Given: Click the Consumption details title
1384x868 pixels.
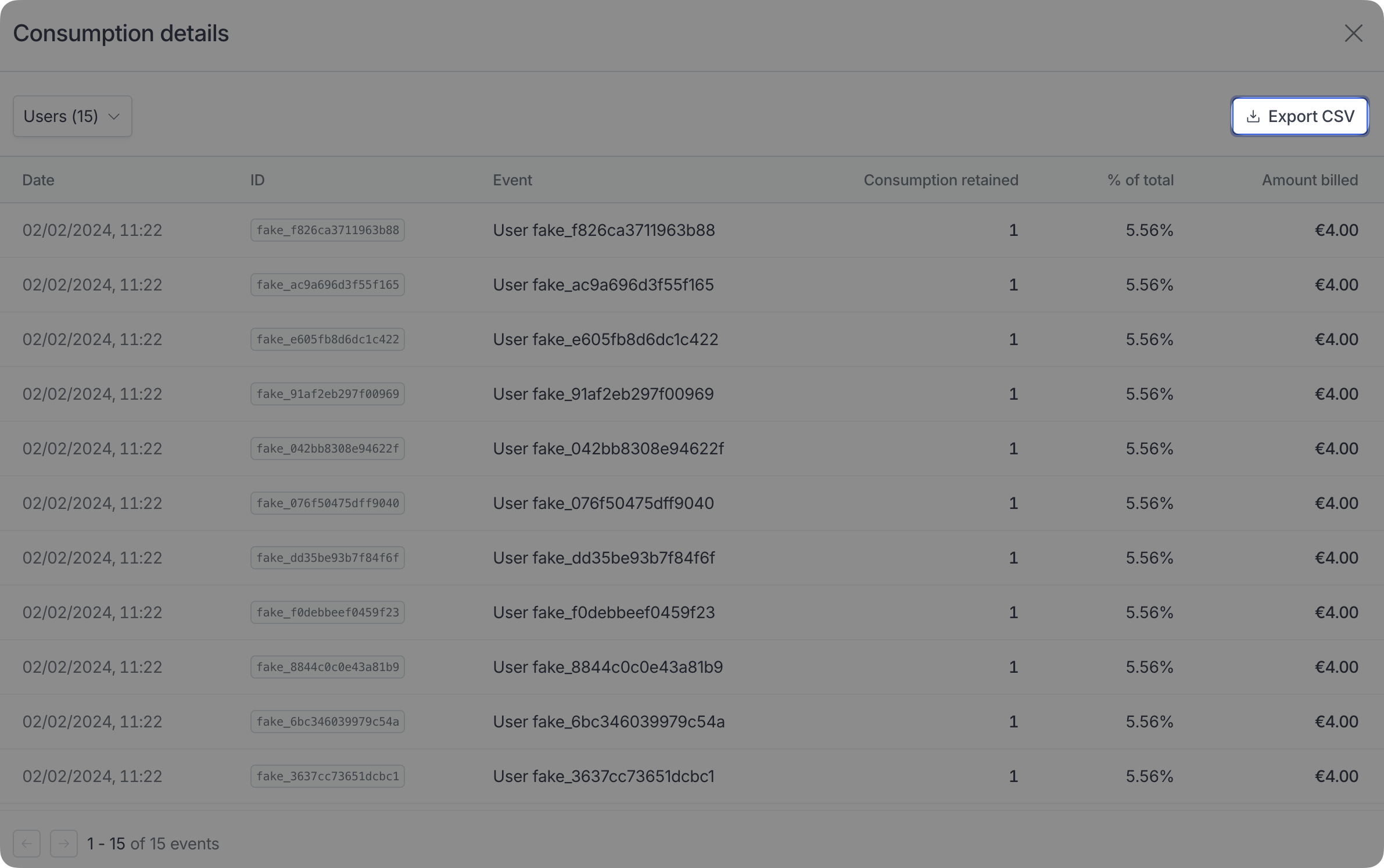Looking at the screenshot, I should click(121, 33).
